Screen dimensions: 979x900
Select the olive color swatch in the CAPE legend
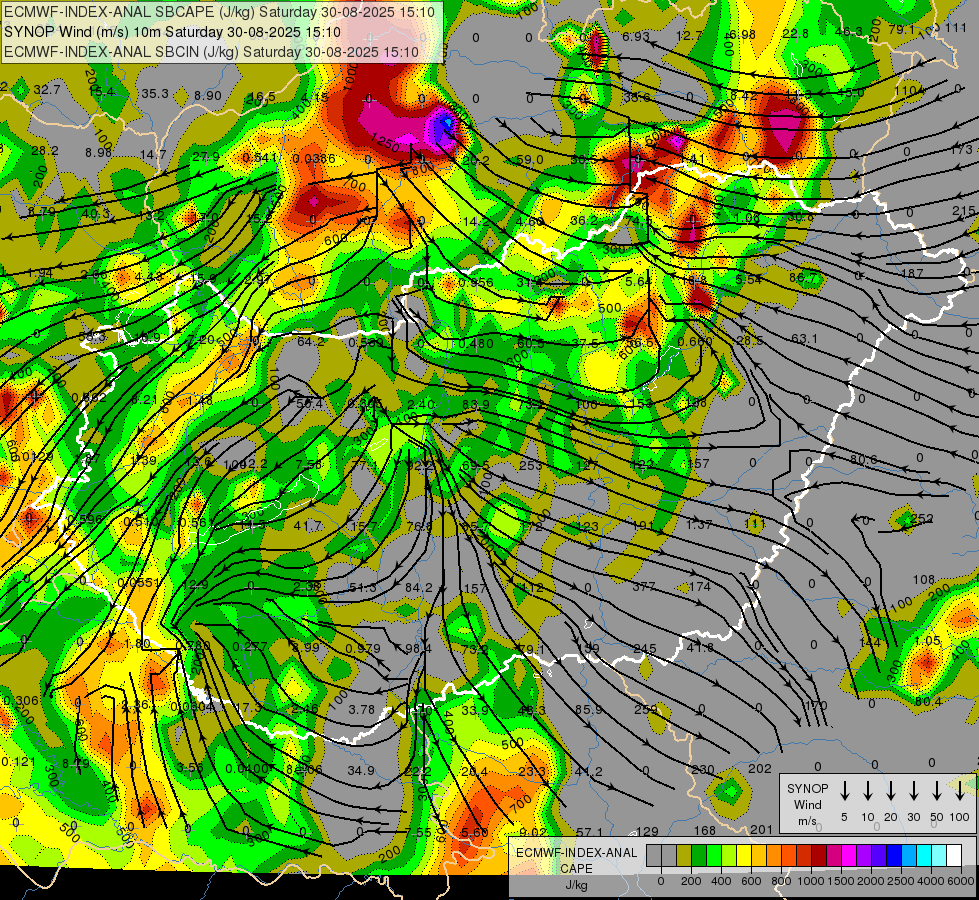(684, 856)
